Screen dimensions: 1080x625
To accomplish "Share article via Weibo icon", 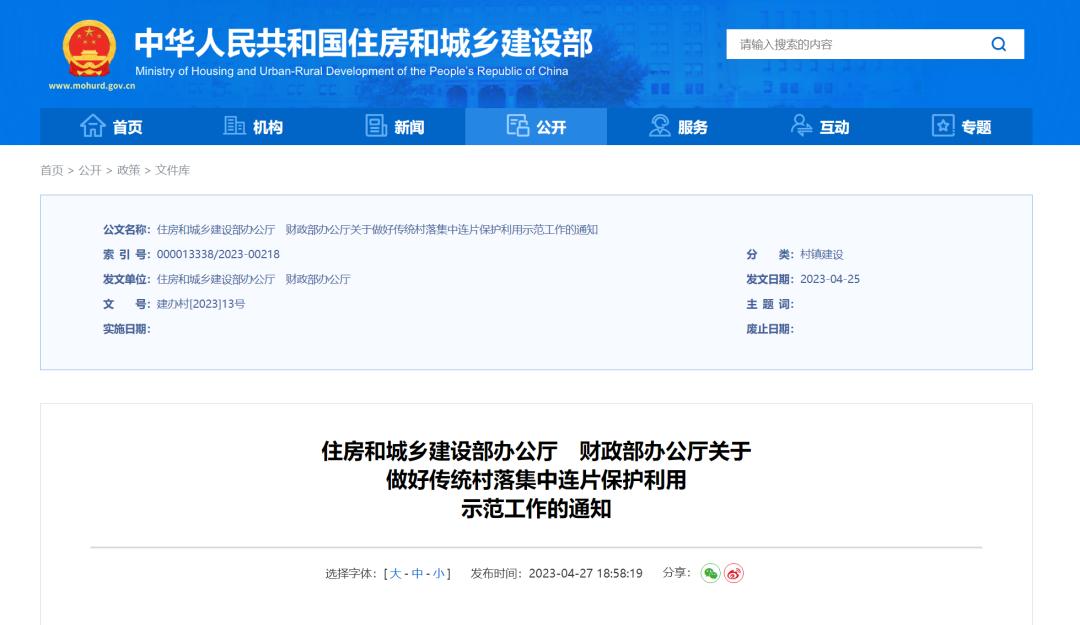I will pyautogui.click(x=734, y=573).
